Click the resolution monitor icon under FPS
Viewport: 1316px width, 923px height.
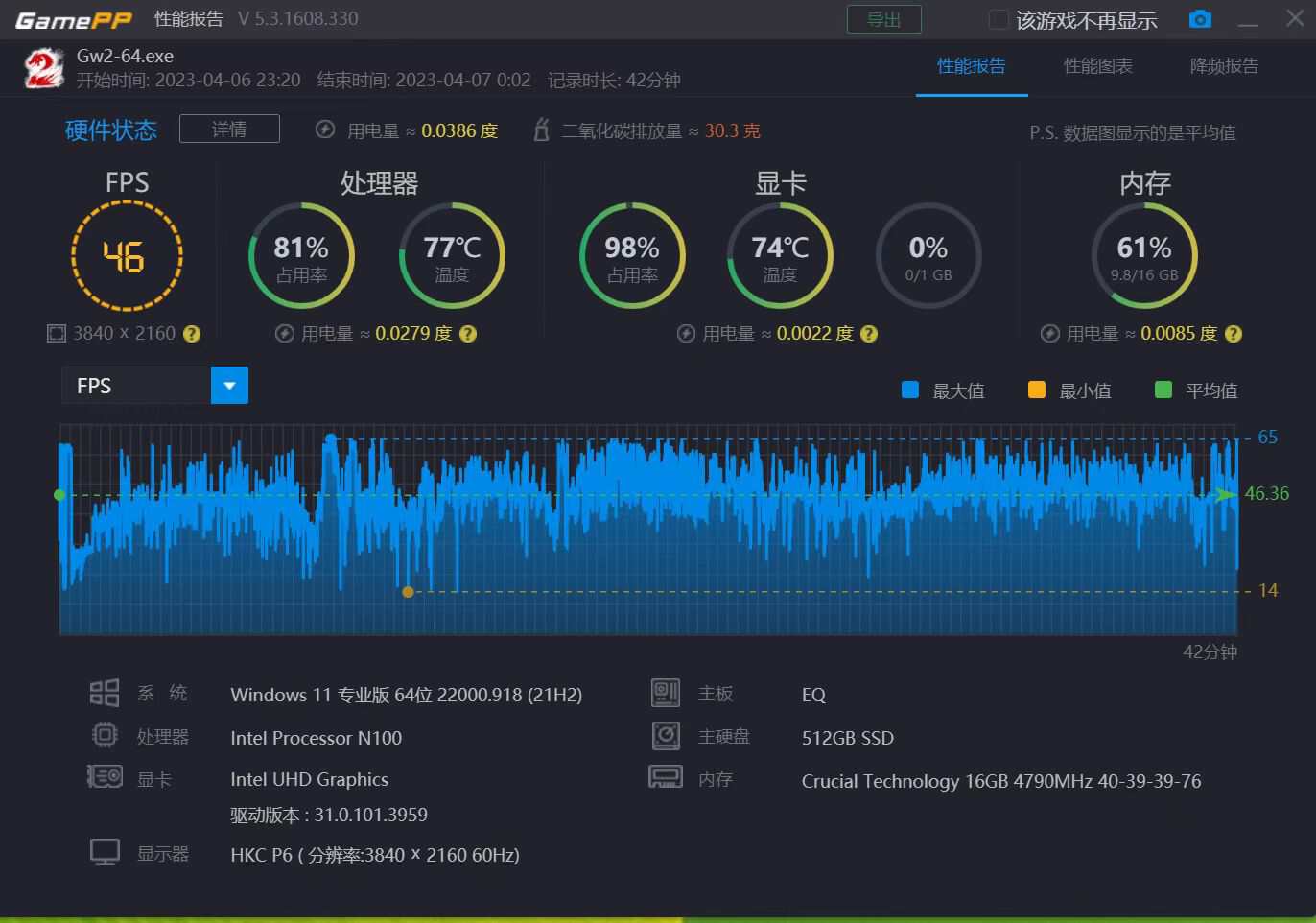point(57,333)
